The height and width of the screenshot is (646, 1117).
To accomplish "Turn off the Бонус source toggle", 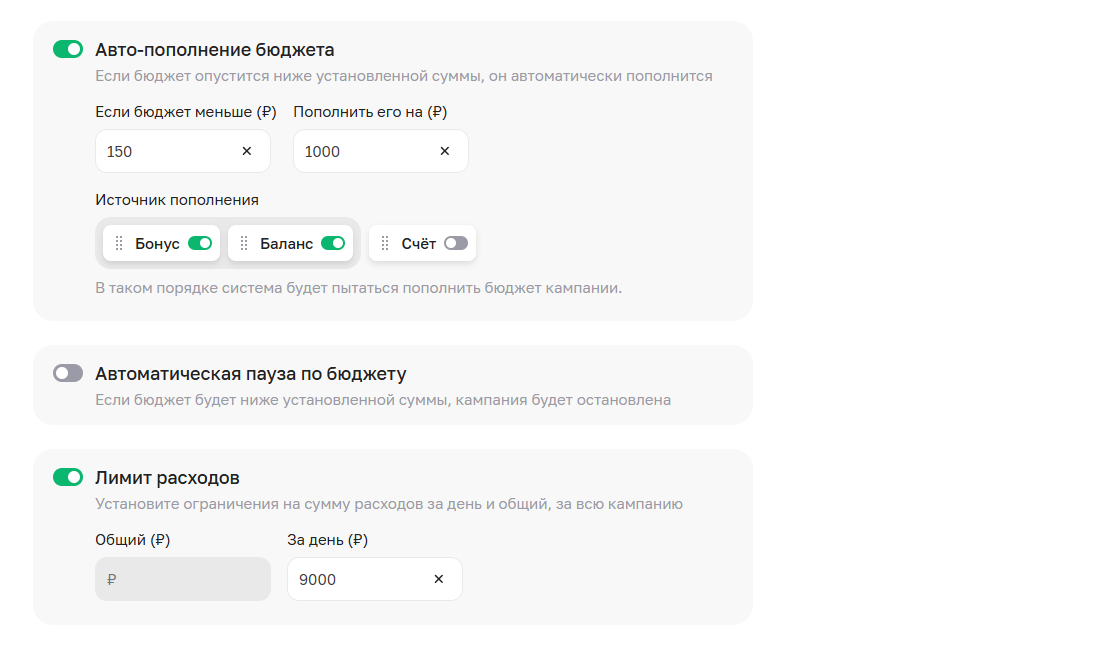I will tap(200, 243).
